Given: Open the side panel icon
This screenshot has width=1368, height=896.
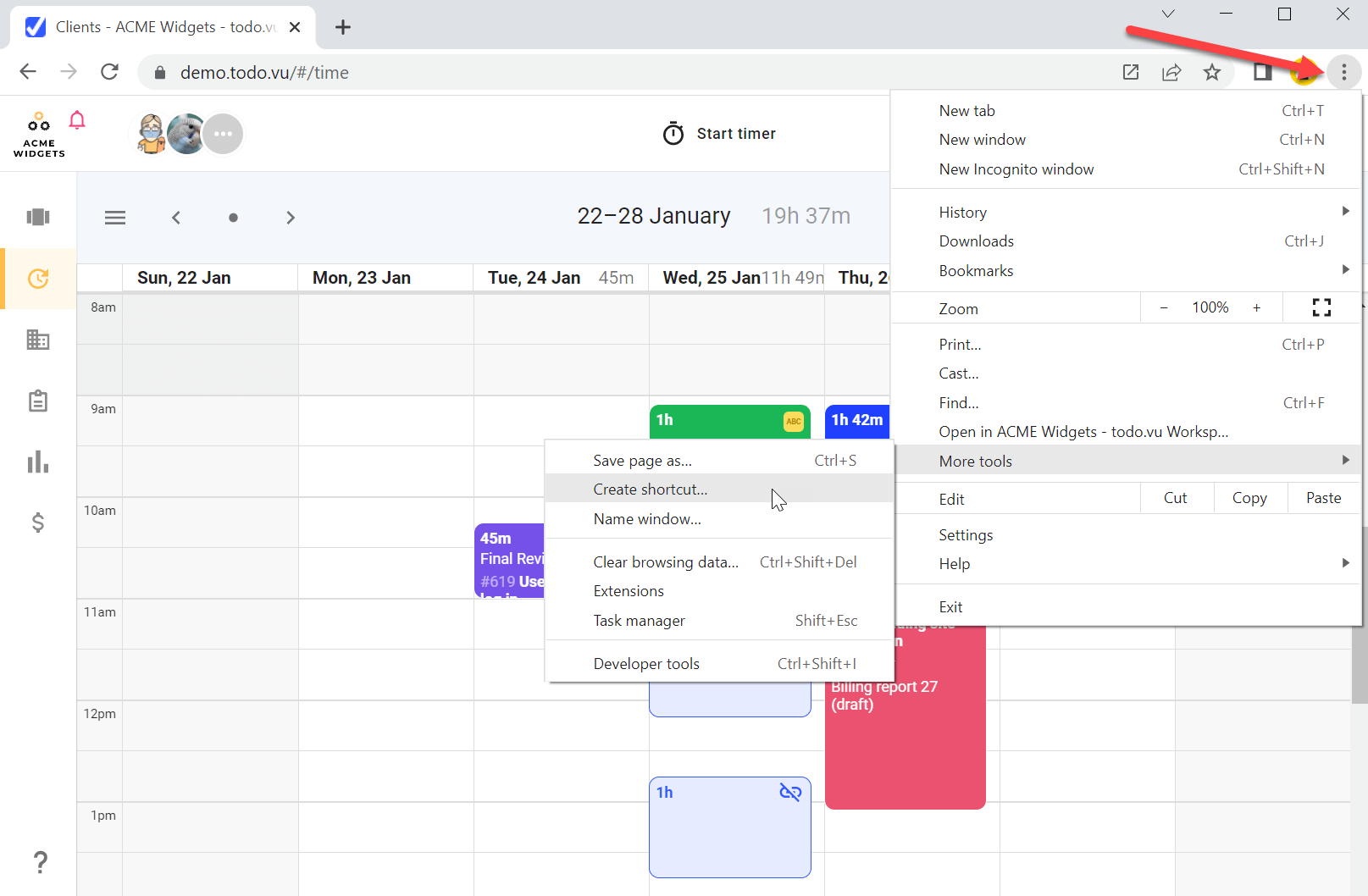Looking at the screenshot, I should click(x=1262, y=72).
